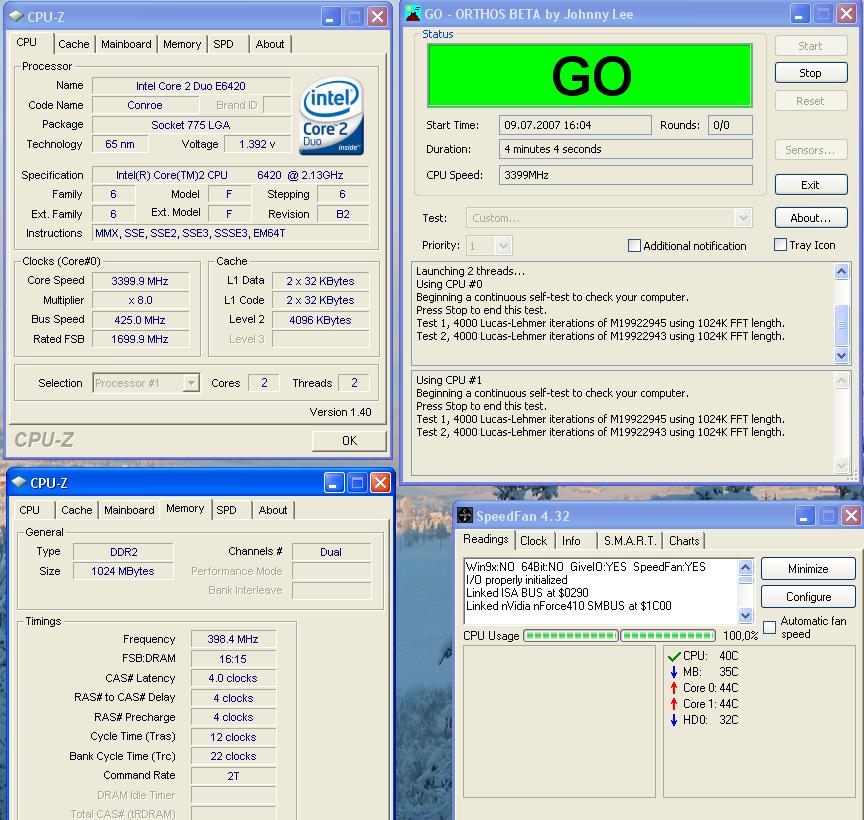Click CPU-Z title icon in top window
864x820 pixels.
[16, 17]
